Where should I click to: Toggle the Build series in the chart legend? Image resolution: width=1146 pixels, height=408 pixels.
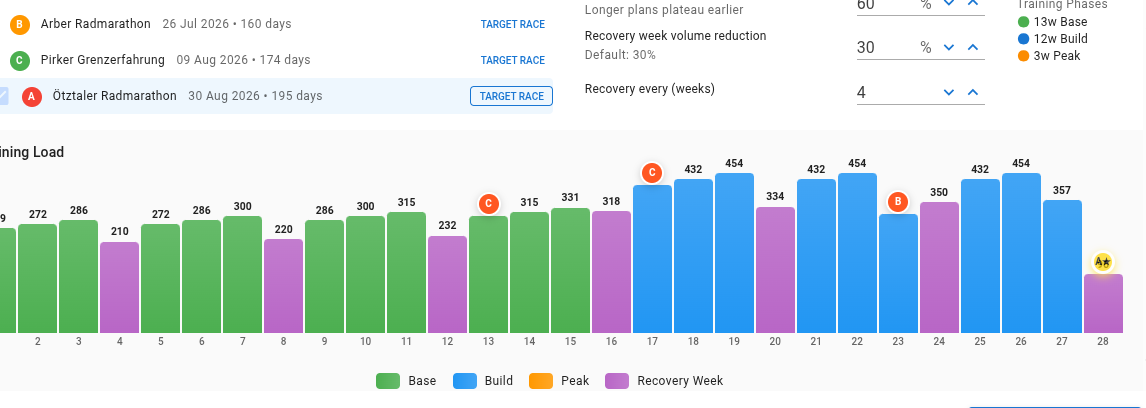pos(483,381)
